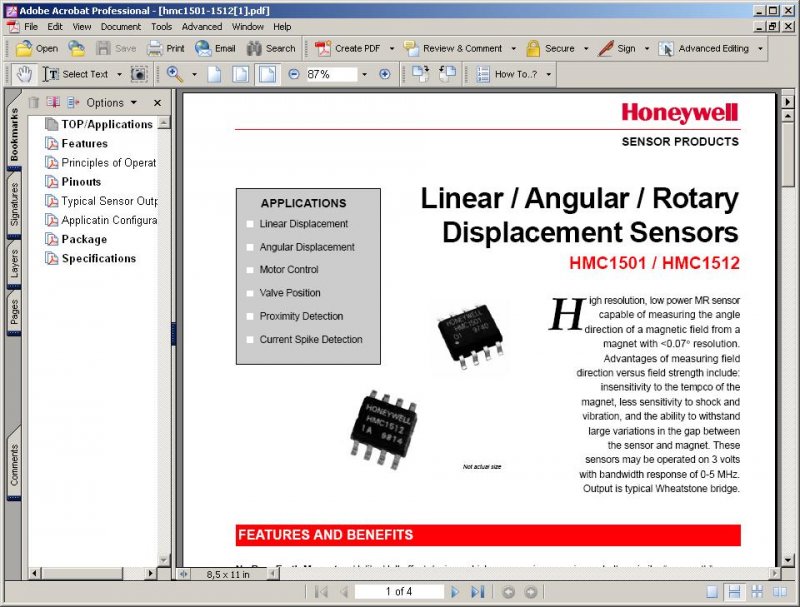
Task: Open Review & Comment dropdown arrow
Action: pyautogui.click(x=514, y=48)
